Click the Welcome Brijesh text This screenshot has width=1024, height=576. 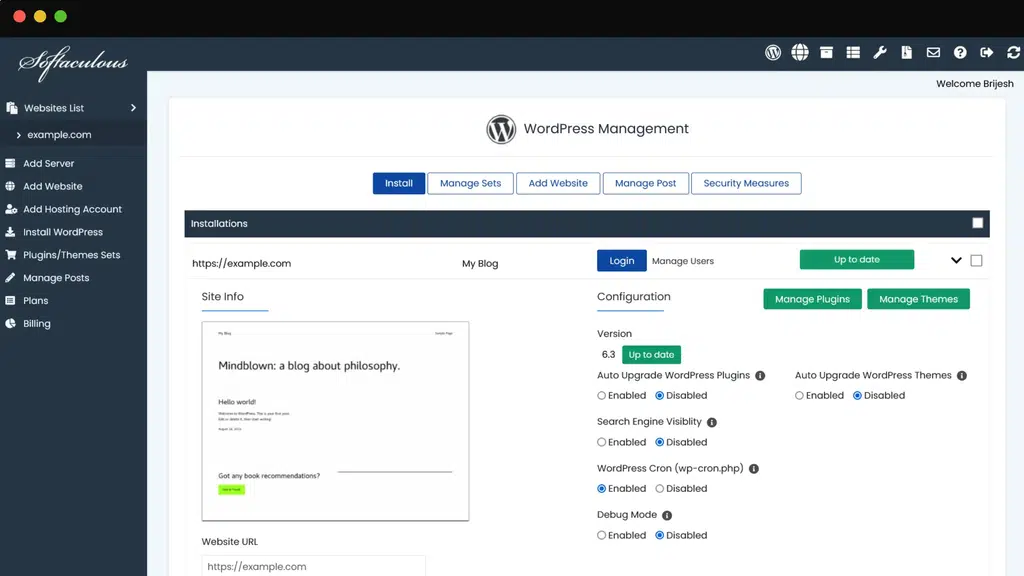coord(974,84)
